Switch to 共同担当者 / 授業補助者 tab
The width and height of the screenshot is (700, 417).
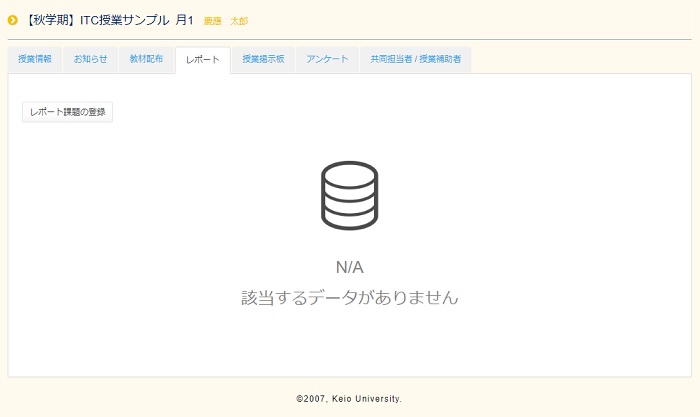coord(415,60)
